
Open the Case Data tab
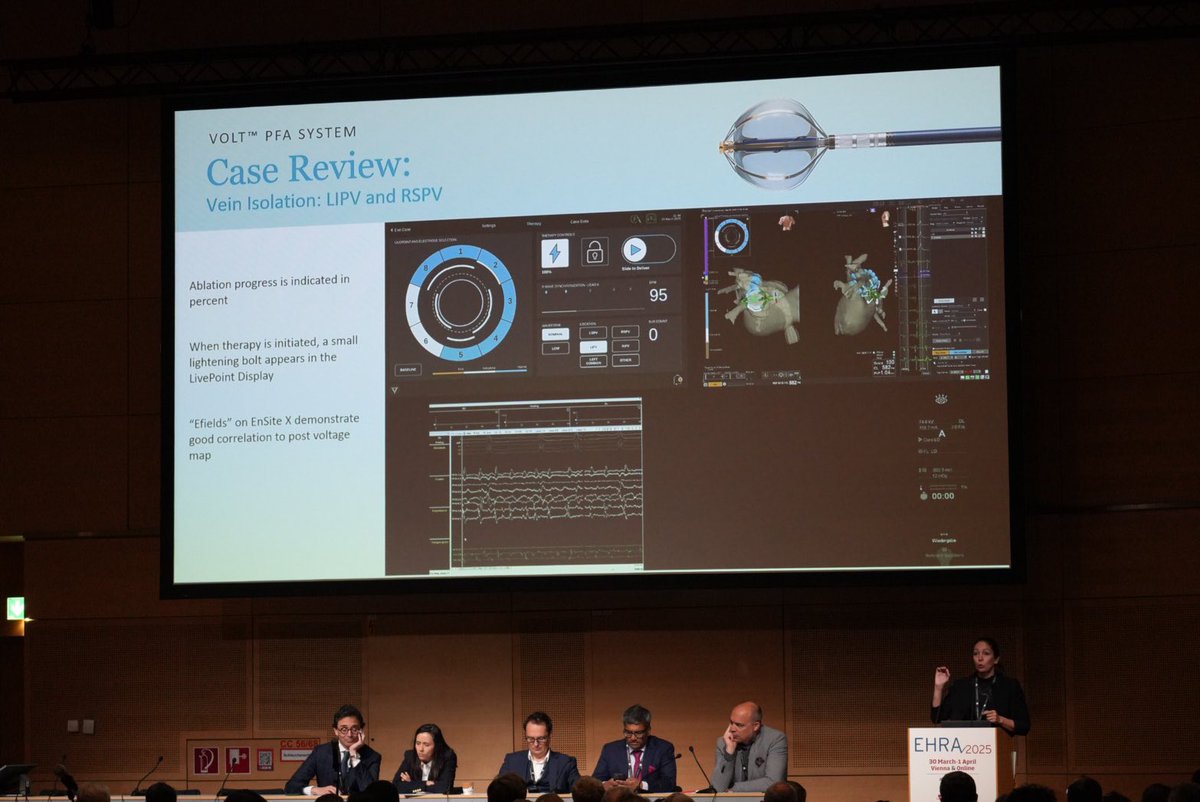click(x=579, y=221)
